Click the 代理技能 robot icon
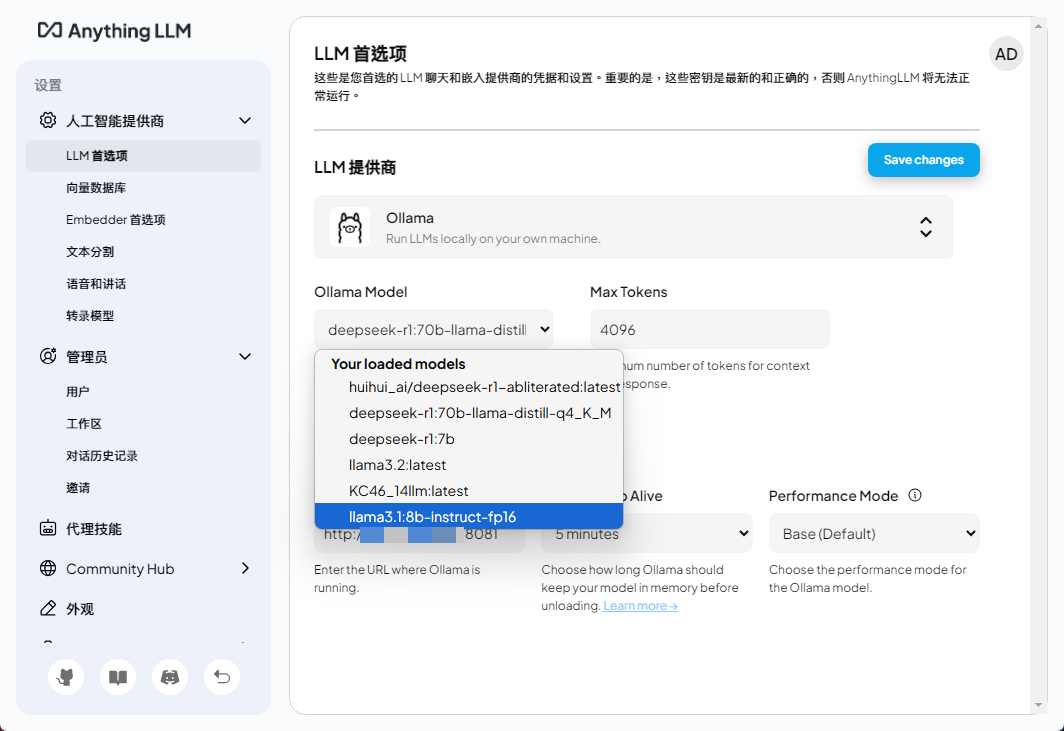1064x731 pixels. (x=48, y=528)
